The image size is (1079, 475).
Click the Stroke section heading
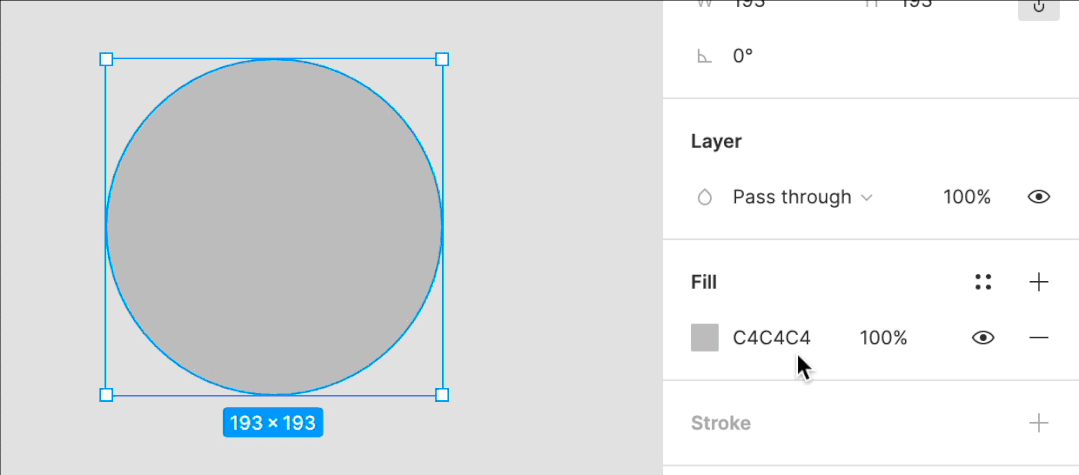point(720,423)
